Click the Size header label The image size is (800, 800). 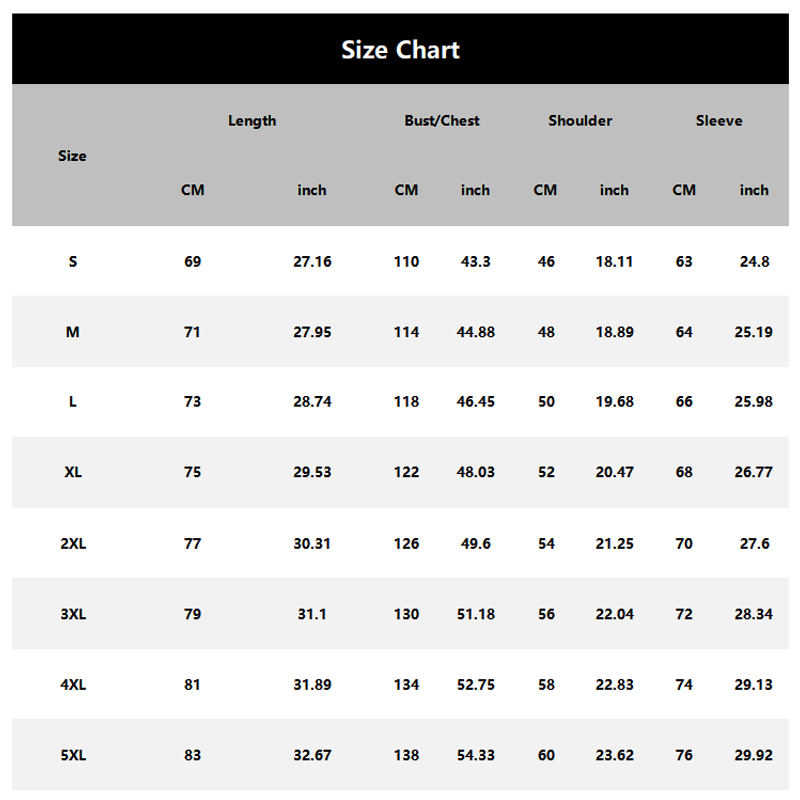tap(72, 156)
